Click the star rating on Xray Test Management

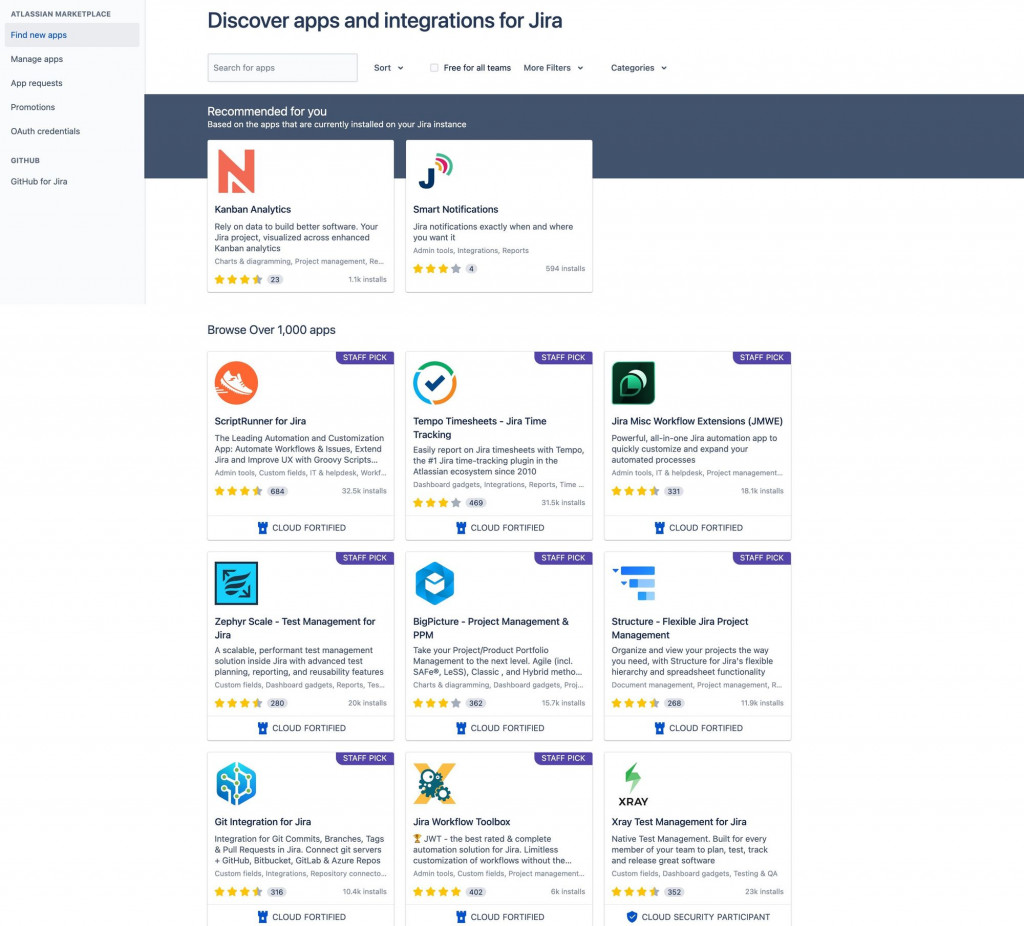point(635,891)
